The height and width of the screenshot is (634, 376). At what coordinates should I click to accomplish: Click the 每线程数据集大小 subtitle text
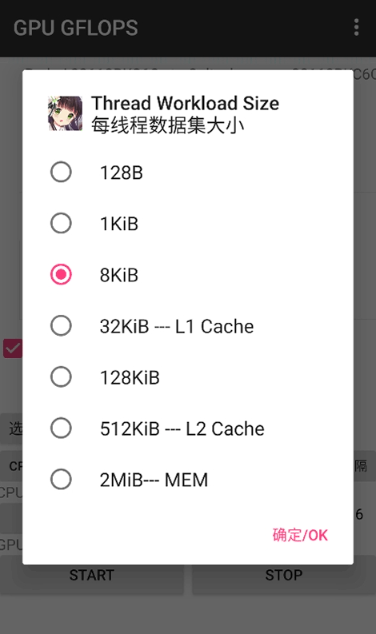point(167,125)
